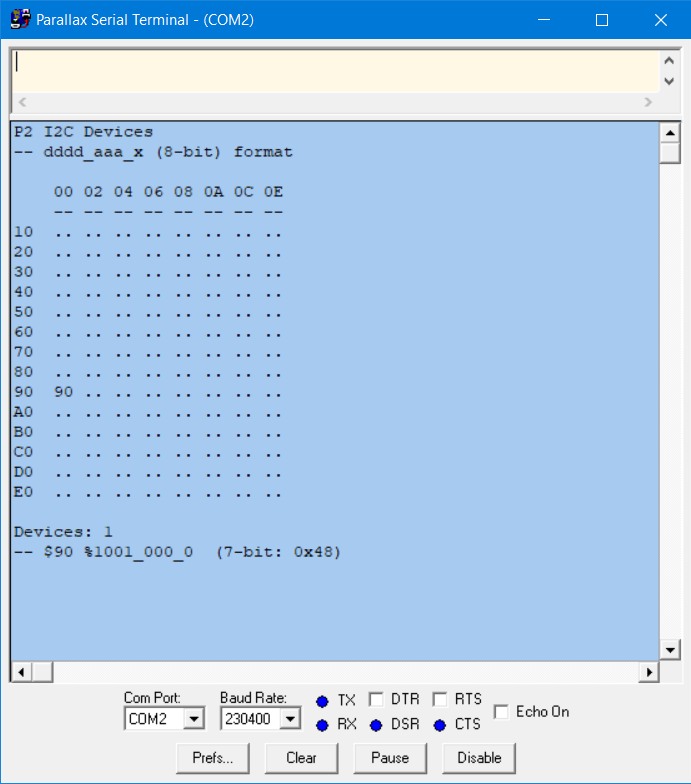The width and height of the screenshot is (691, 784).
Task: Enable the Echo On checkbox
Action: [501, 712]
